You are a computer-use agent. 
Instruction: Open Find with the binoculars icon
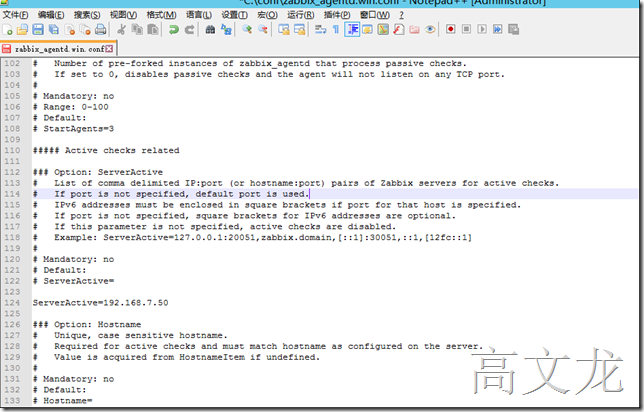tap(210, 30)
